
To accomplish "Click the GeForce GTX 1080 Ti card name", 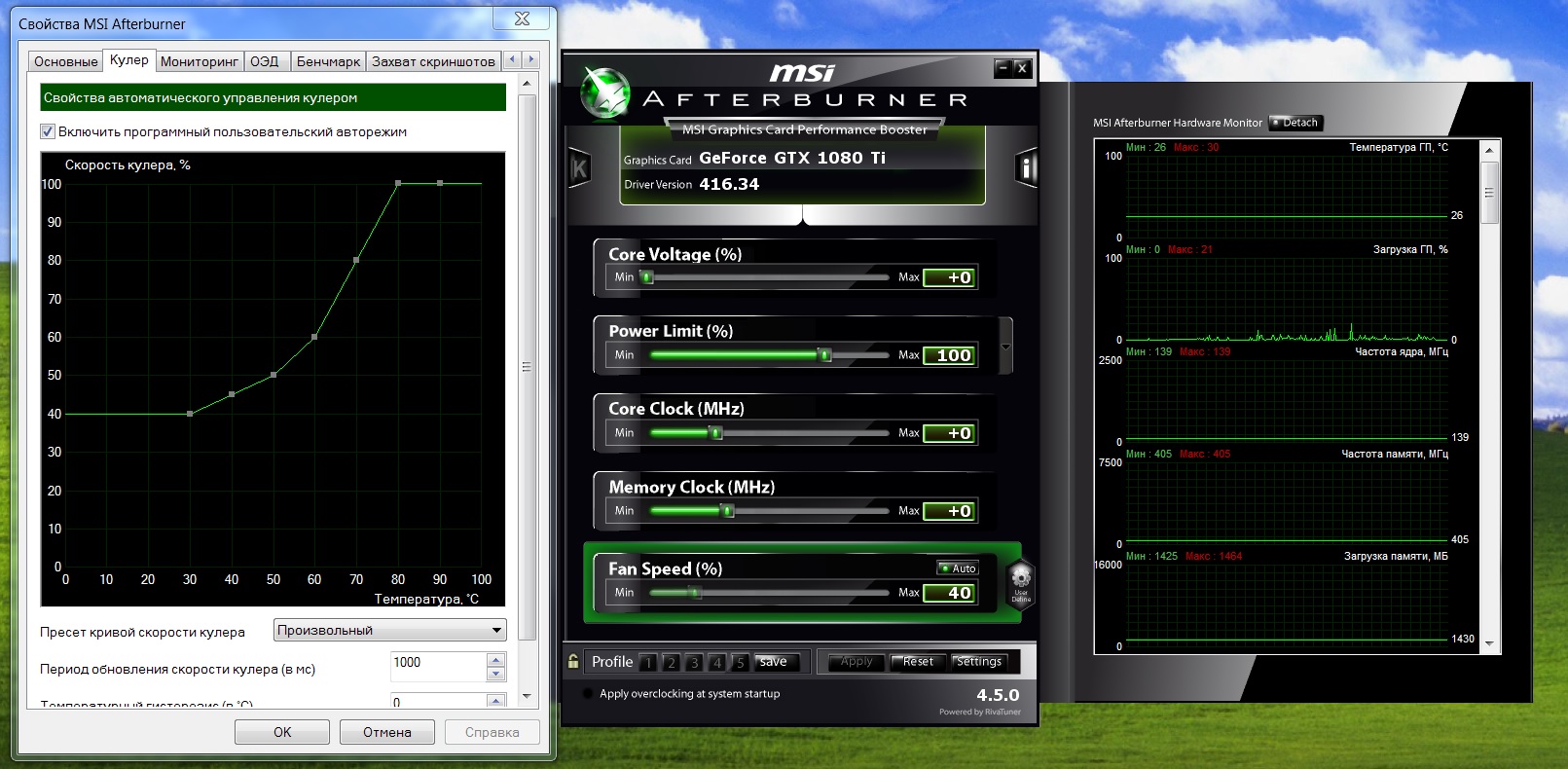I will point(792,158).
